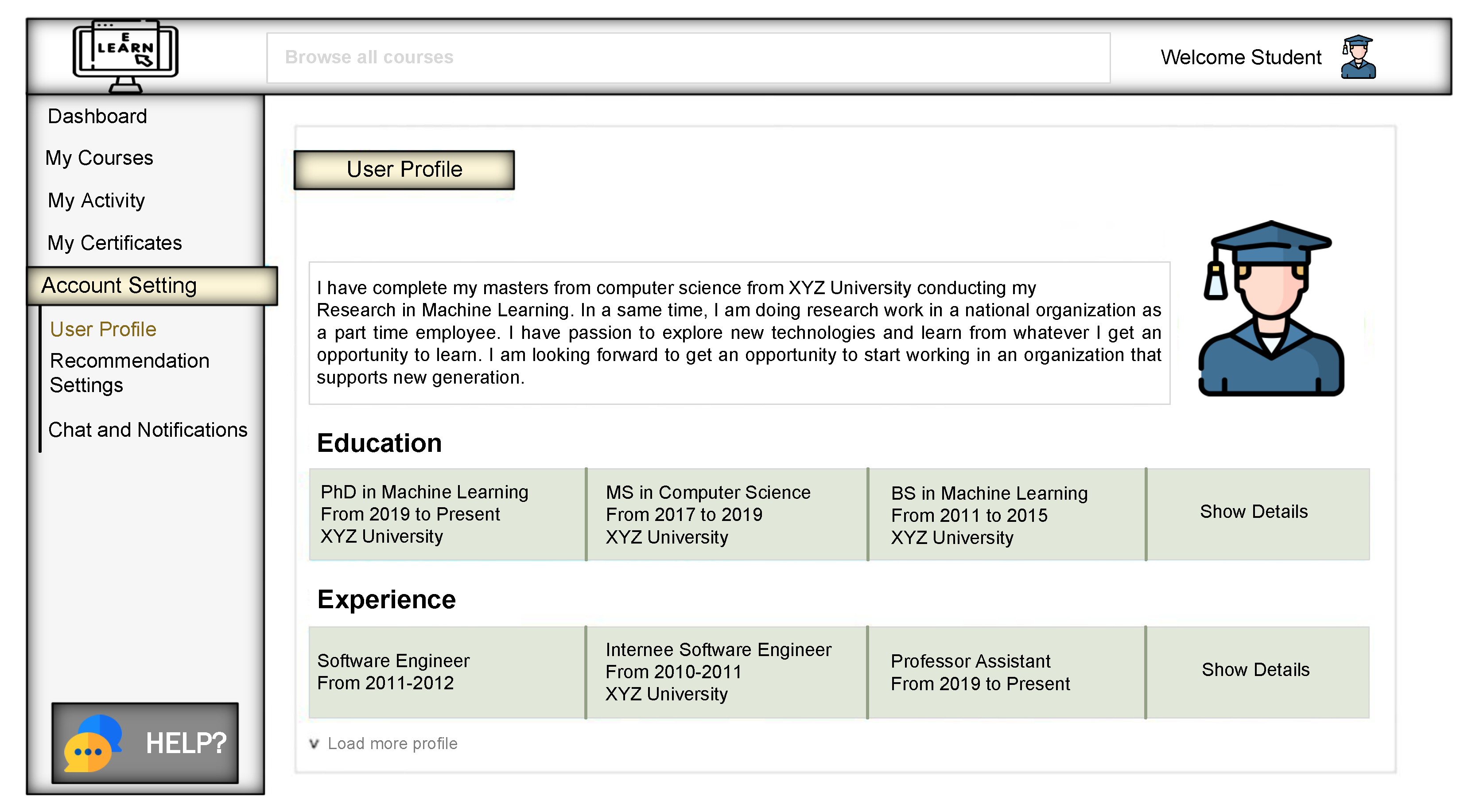Open Chat and Notifications settings
Image resolution: width=1468 pixels, height=812 pixels.
[148, 430]
